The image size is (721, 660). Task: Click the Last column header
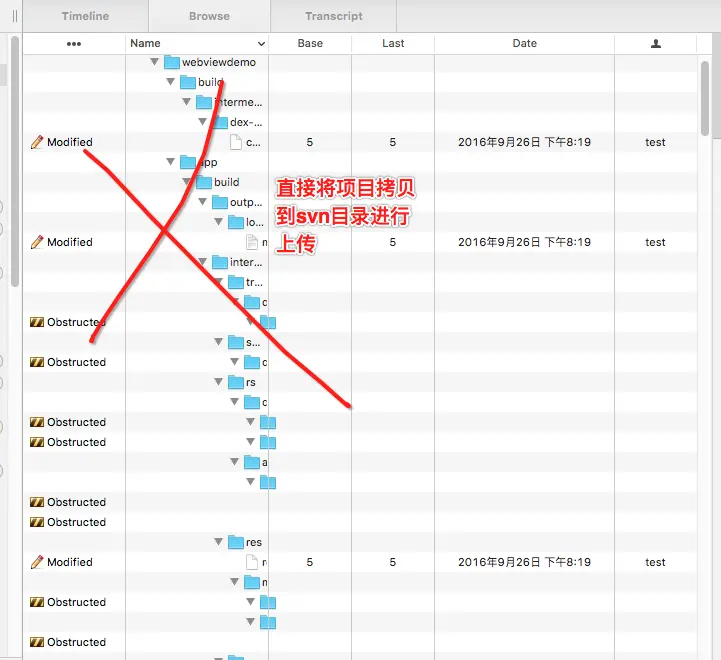pos(393,43)
